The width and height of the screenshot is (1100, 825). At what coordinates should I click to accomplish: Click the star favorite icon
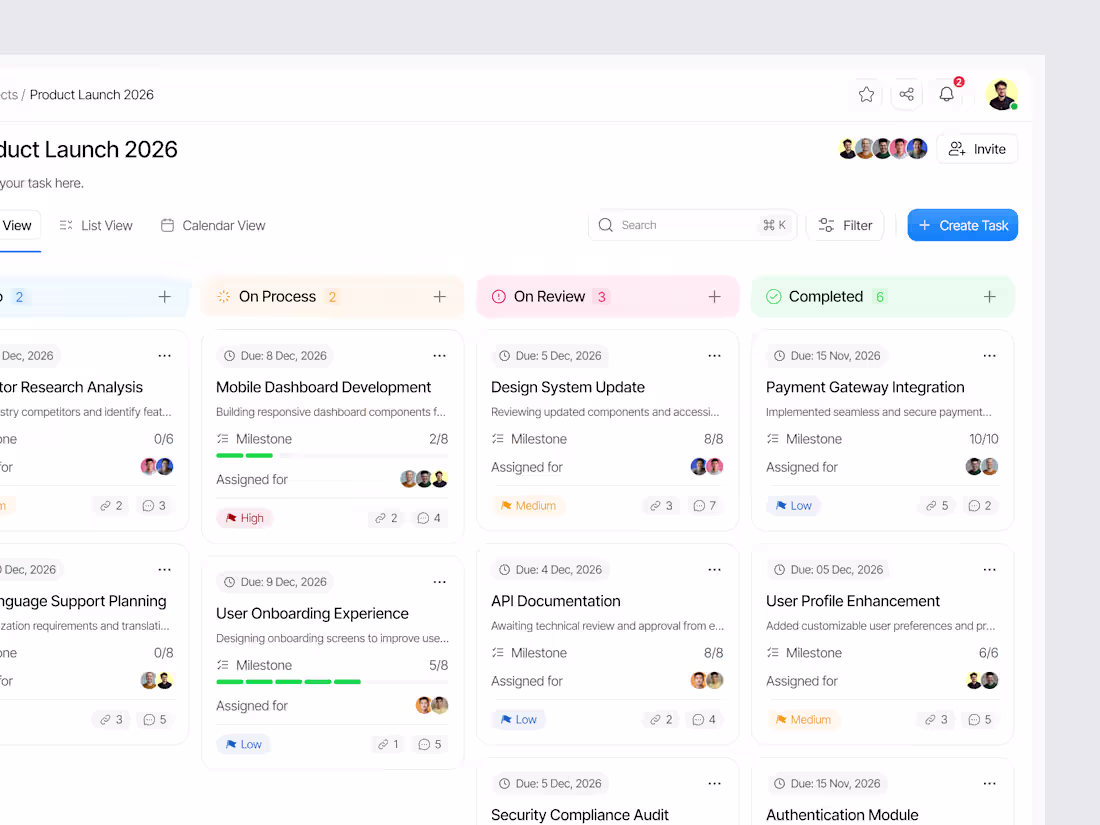(866, 94)
